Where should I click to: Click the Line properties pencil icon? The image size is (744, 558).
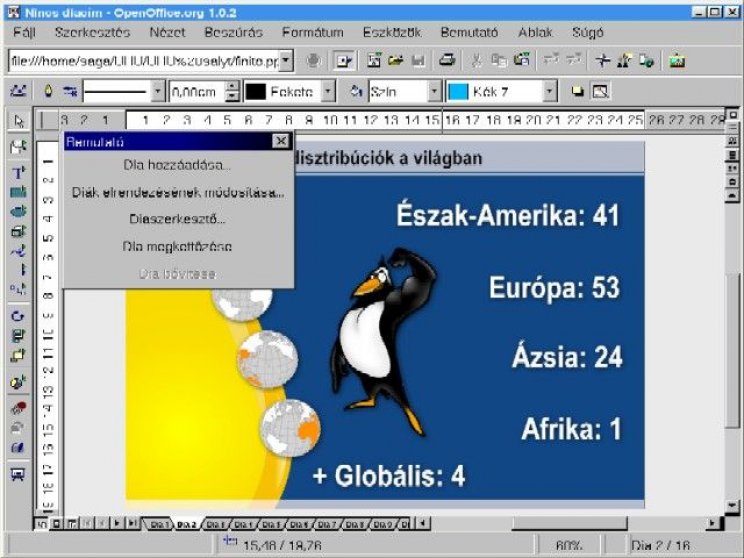tap(48, 91)
